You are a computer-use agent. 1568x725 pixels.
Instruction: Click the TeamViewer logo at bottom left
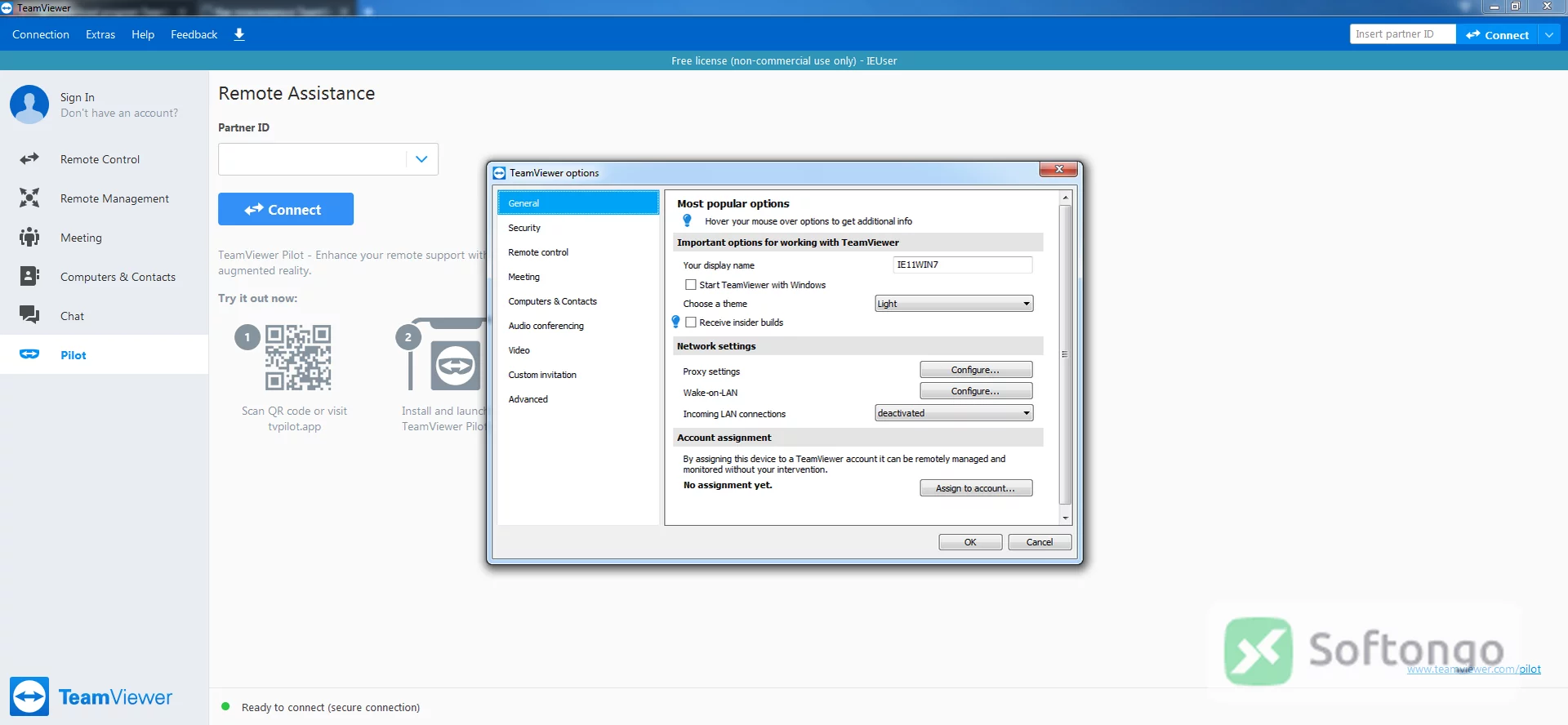click(x=91, y=696)
